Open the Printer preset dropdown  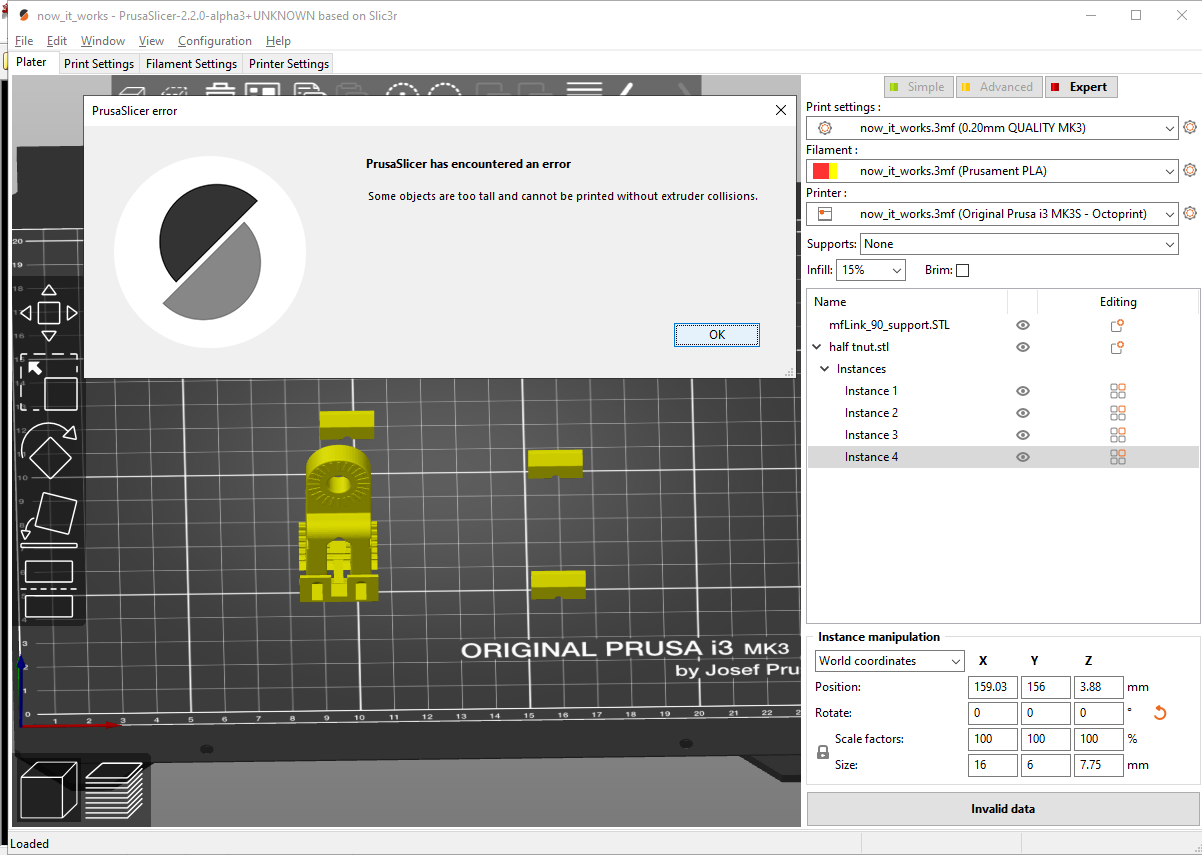(x=993, y=213)
